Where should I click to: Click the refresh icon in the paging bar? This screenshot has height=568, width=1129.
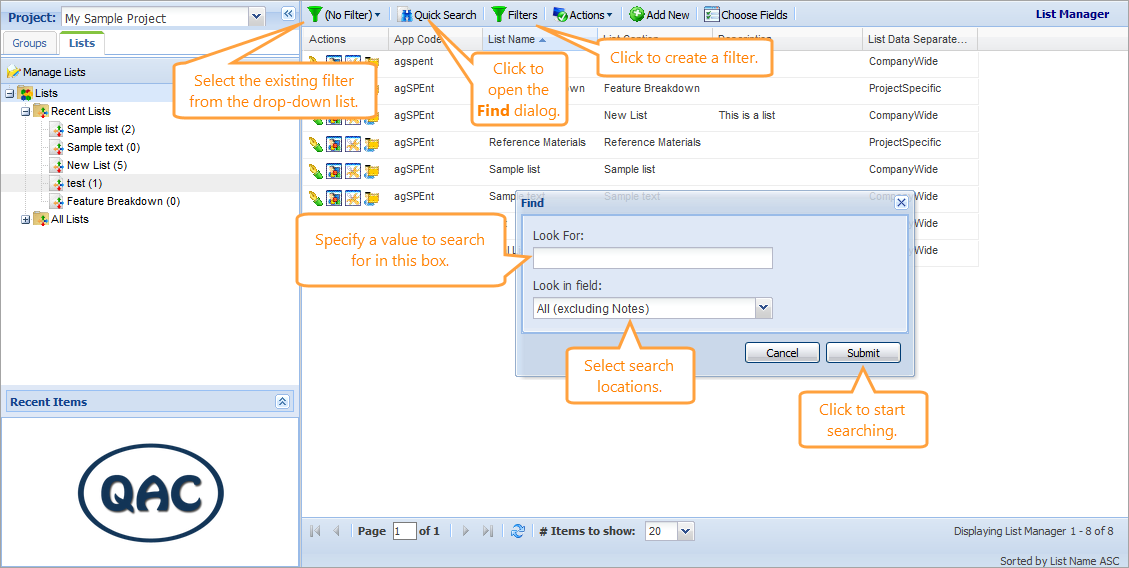(518, 531)
